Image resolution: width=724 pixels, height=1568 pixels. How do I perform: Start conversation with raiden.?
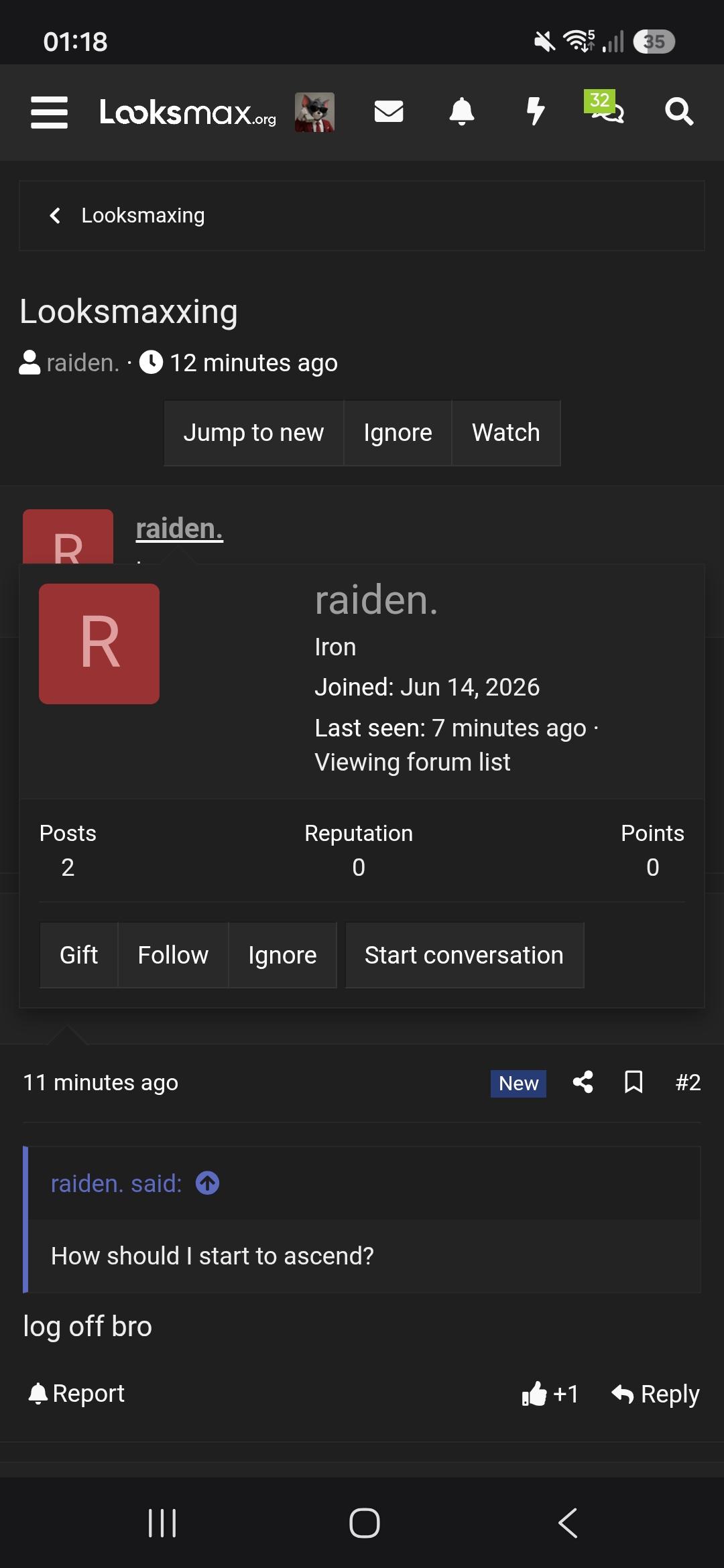(464, 955)
